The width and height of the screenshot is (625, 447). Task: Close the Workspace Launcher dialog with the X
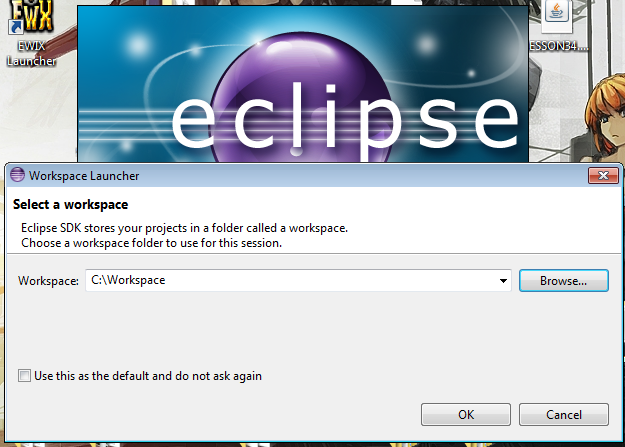tap(603, 175)
